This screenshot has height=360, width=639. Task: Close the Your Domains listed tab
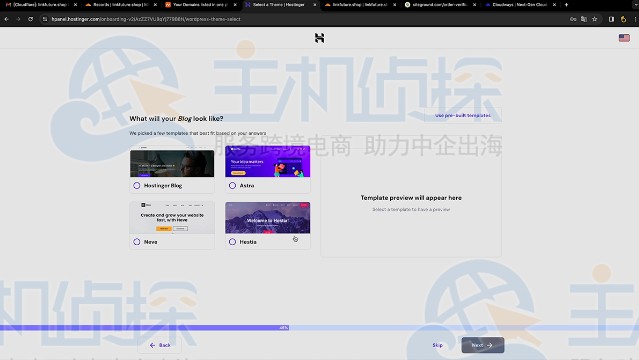click(235, 5)
